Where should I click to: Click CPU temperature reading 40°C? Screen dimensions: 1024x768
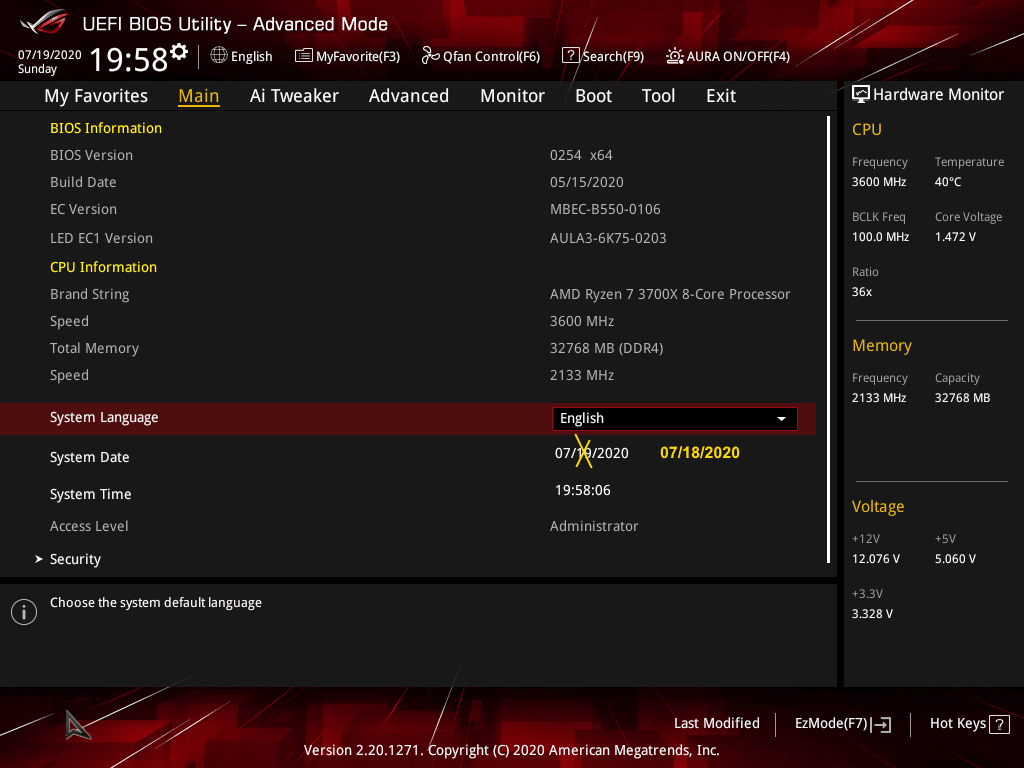[x=948, y=182]
